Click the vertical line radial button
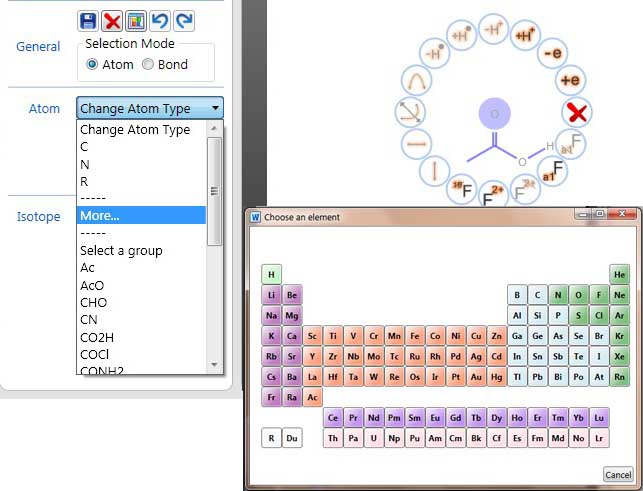This screenshot has height=491, width=643. pyautogui.click(x=434, y=170)
